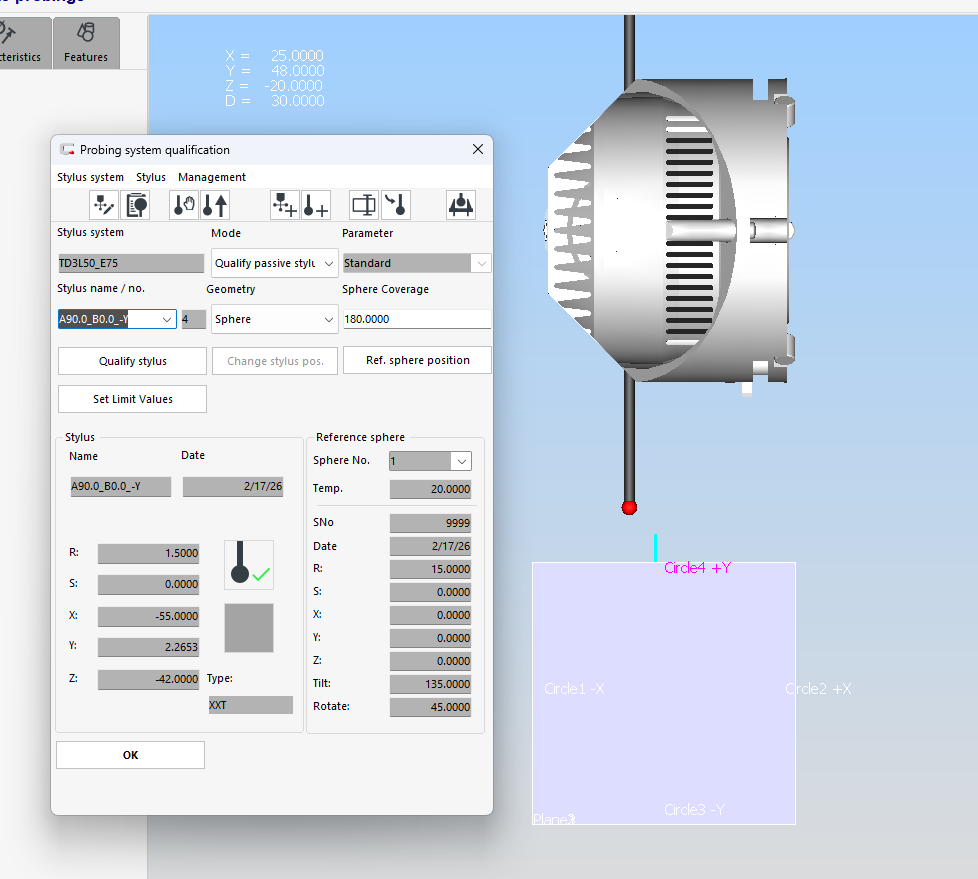
Task: Switch to the Features tab
Action: (x=86, y=45)
